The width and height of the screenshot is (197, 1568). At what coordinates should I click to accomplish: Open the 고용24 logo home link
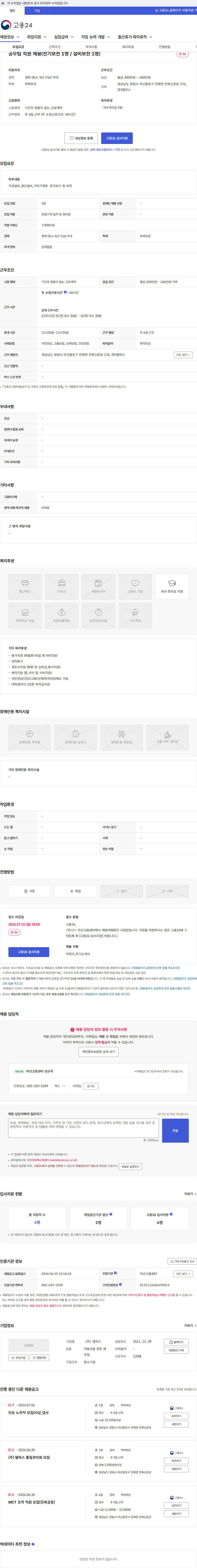point(16,25)
